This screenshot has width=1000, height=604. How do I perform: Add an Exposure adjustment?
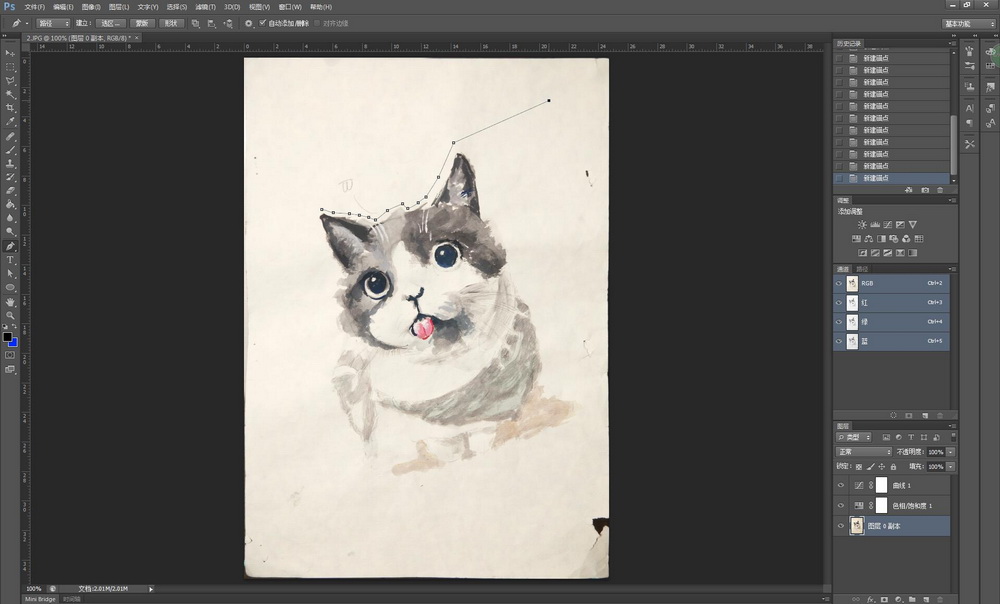(x=900, y=225)
